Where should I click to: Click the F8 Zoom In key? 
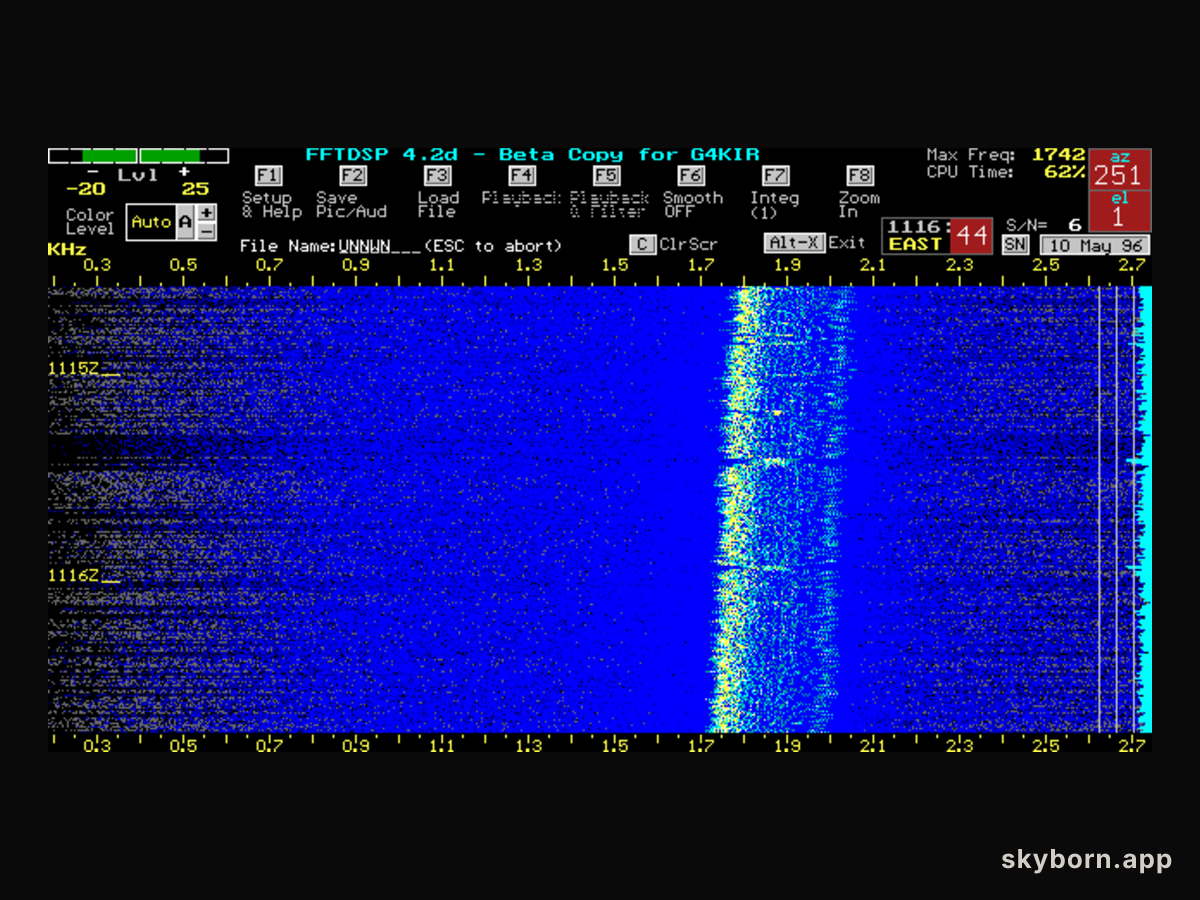tap(859, 176)
